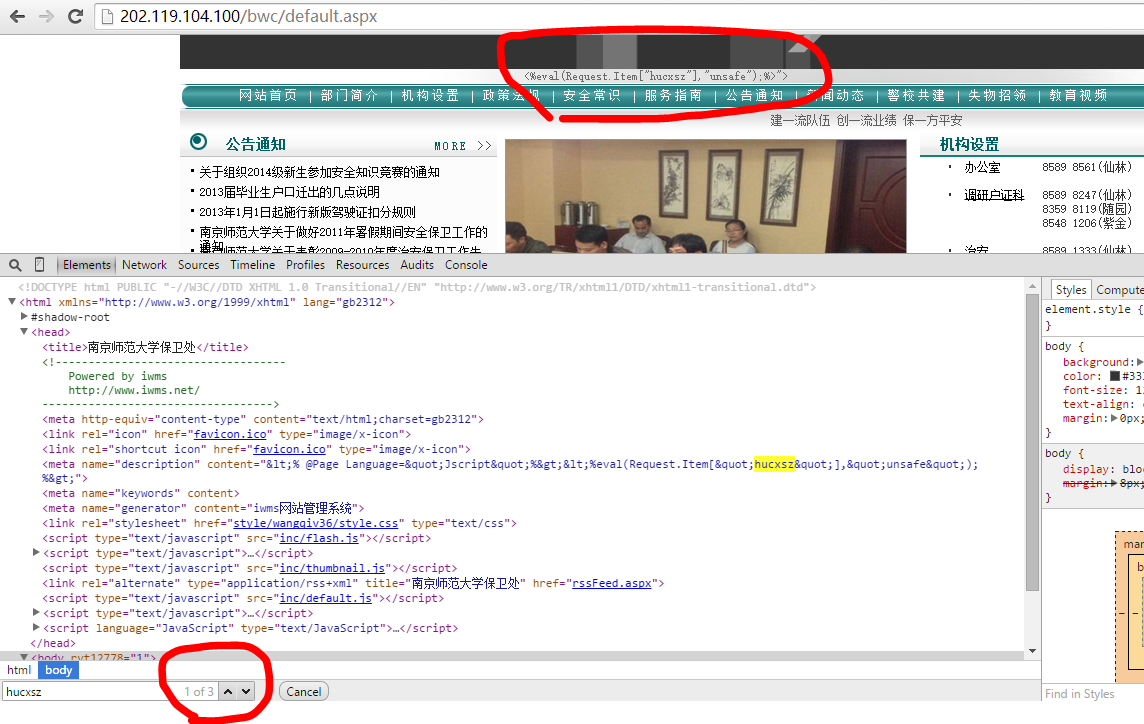Open 教育视频 nav menu item
Screen dimensions: 1144x724
[1078, 96]
